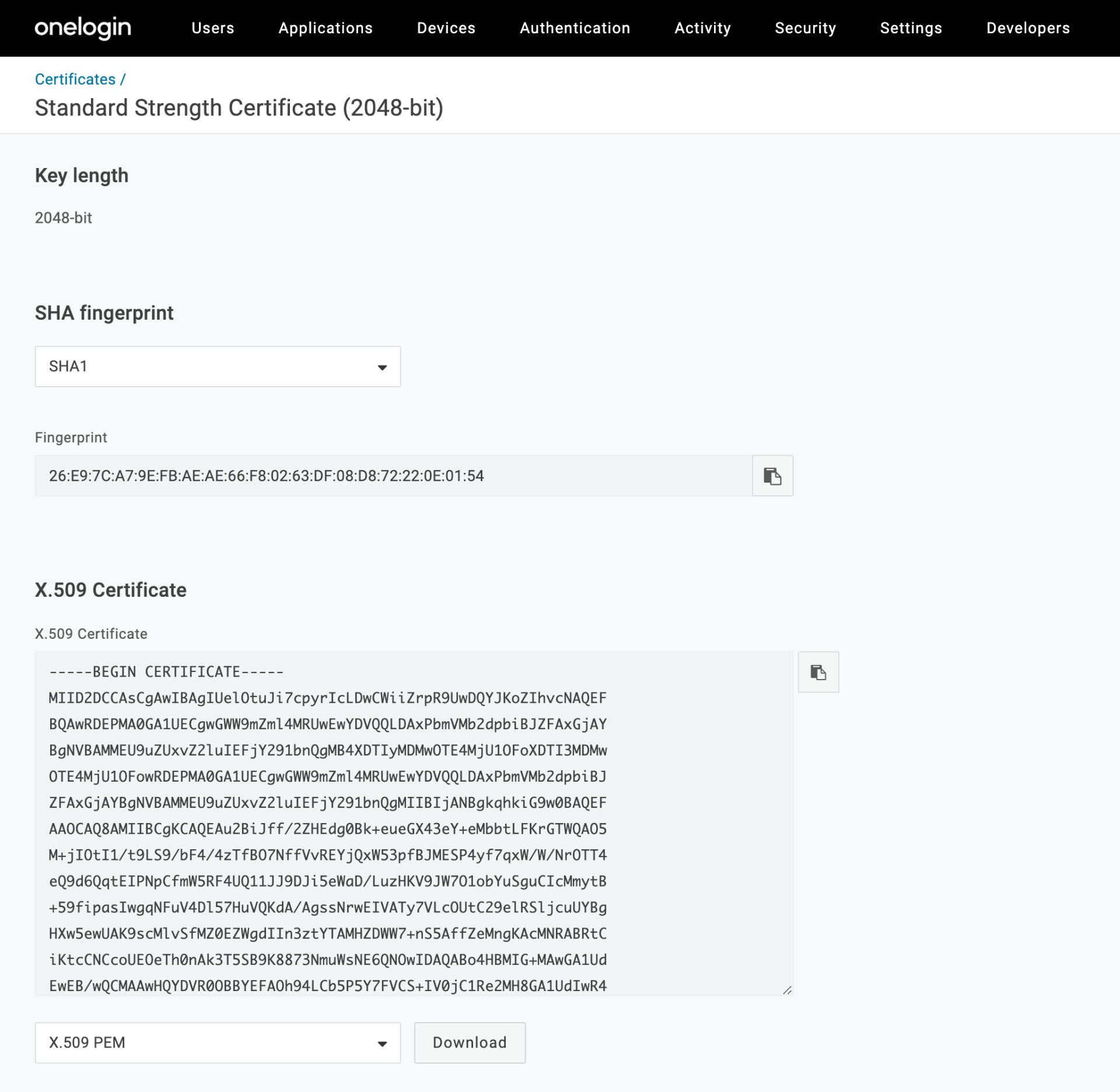
Task: Copy the SHA fingerprint value
Action: pos(772,475)
